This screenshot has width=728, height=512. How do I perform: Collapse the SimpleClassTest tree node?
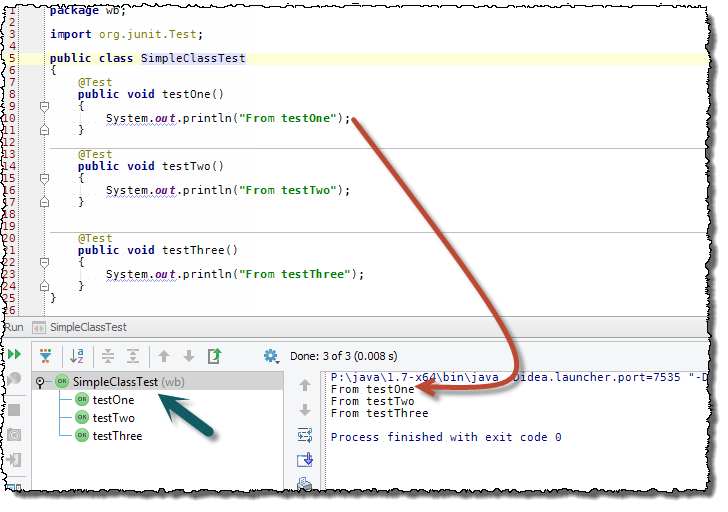coord(40,382)
